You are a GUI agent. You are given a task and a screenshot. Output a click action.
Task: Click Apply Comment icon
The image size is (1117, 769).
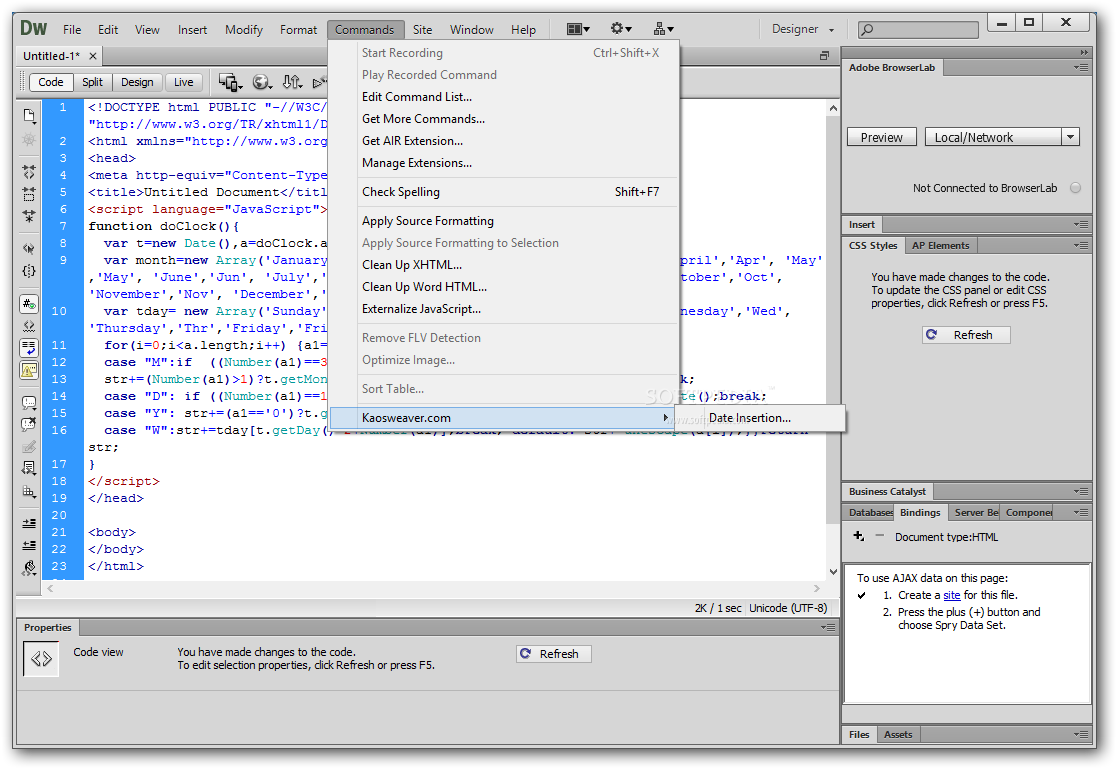(x=29, y=403)
